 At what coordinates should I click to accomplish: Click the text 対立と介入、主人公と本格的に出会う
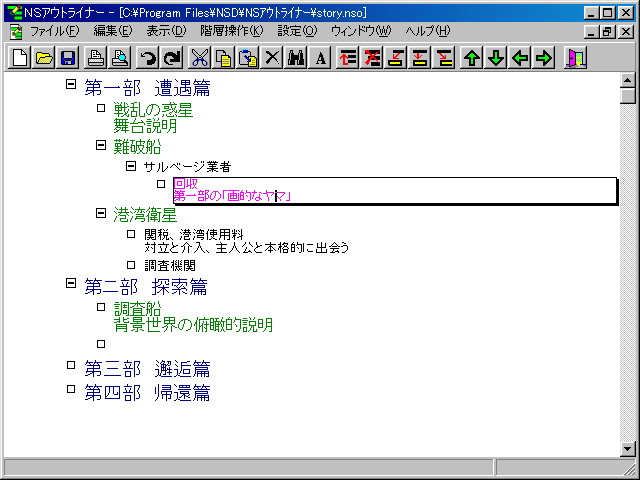pos(247,247)
